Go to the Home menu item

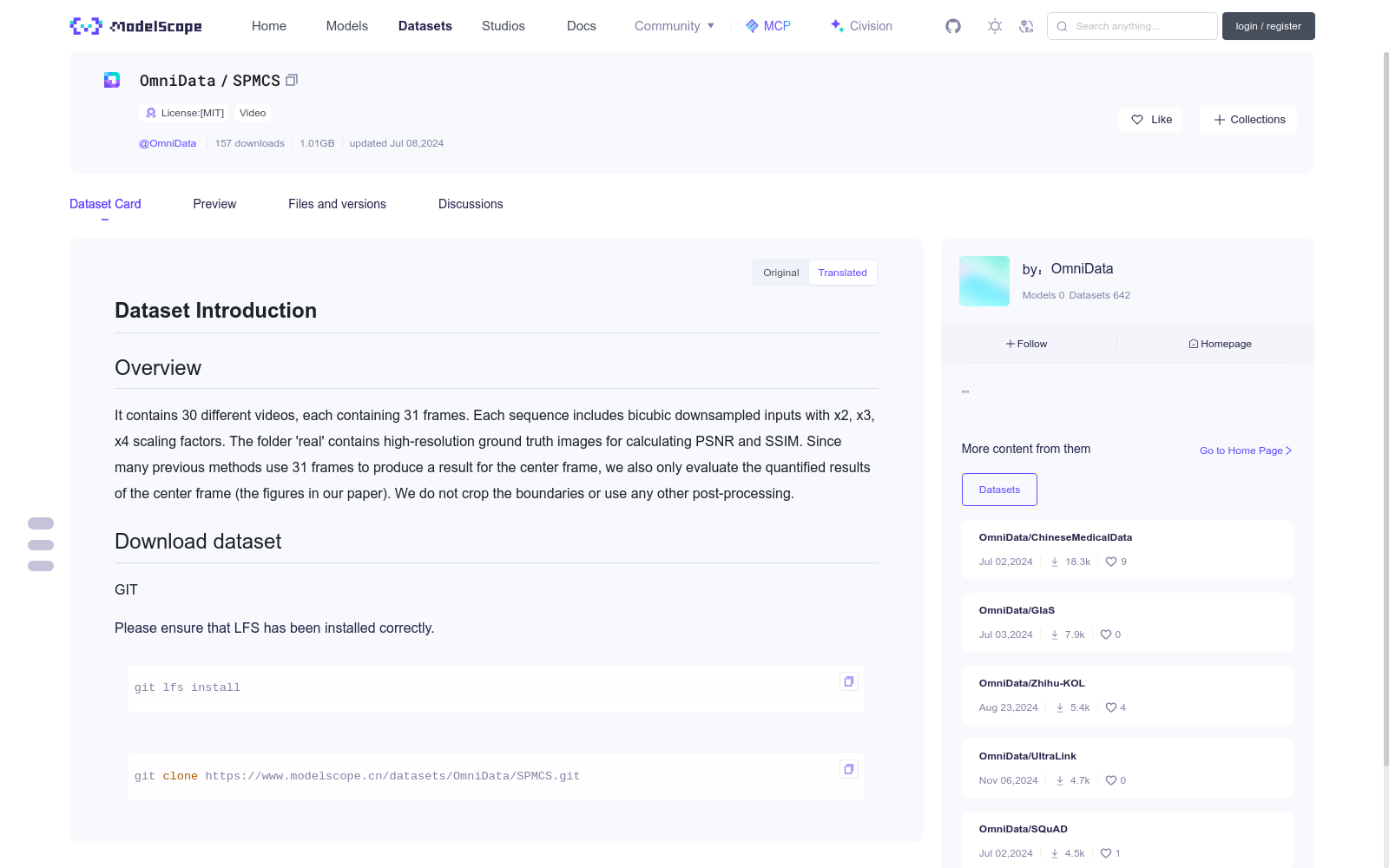click(x=269, y=26)
